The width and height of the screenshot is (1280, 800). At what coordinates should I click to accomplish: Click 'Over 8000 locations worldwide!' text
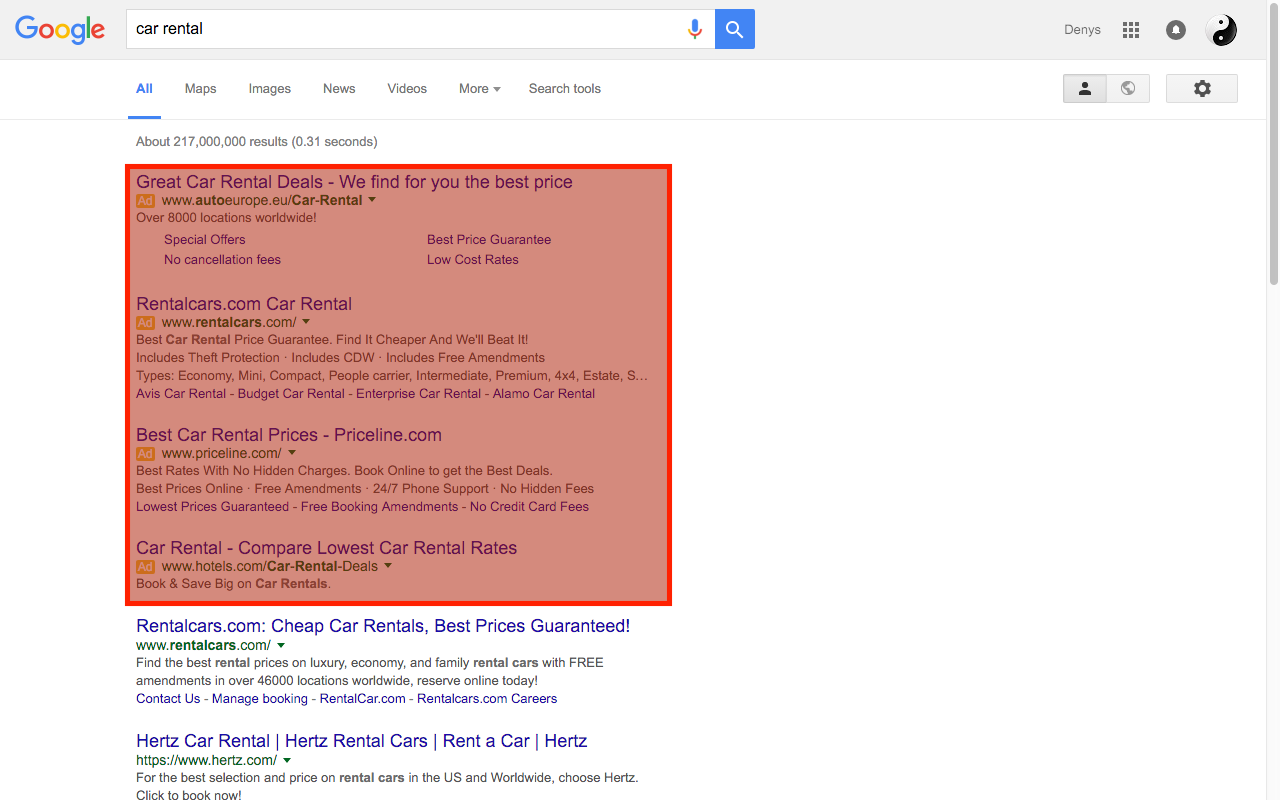[226, 218]
